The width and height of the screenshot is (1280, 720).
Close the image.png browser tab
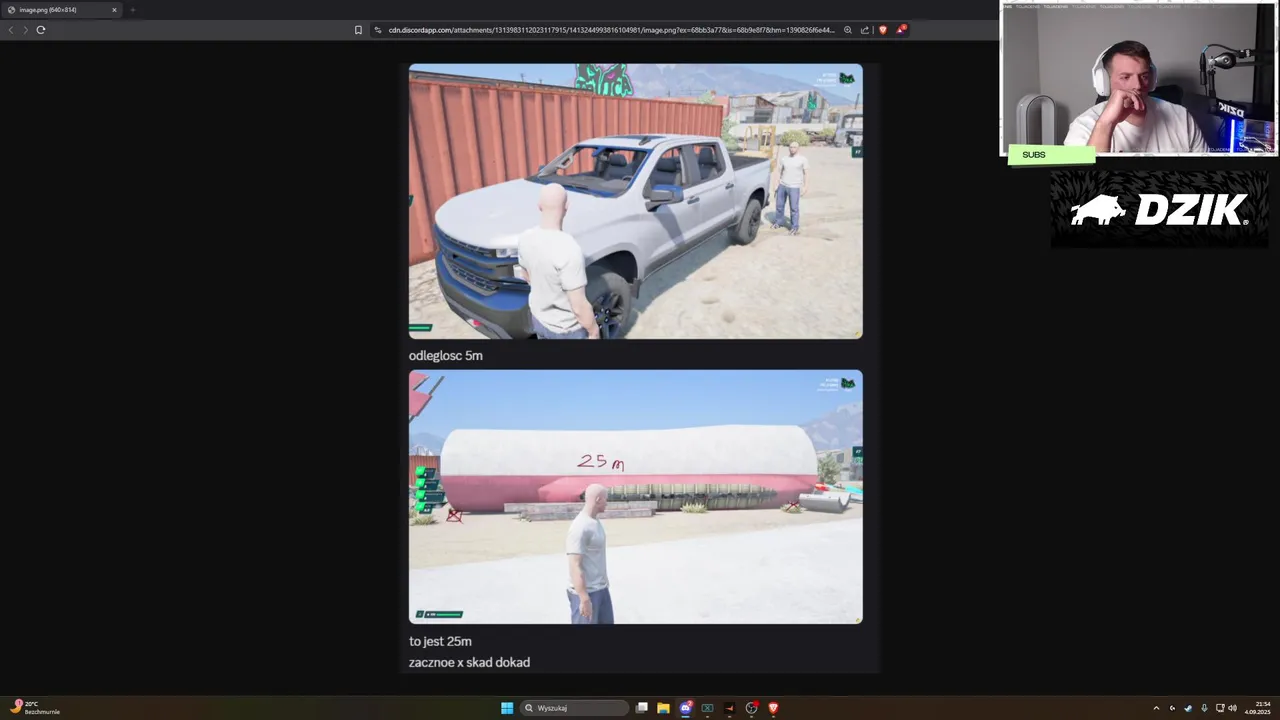tap(114, 10)
